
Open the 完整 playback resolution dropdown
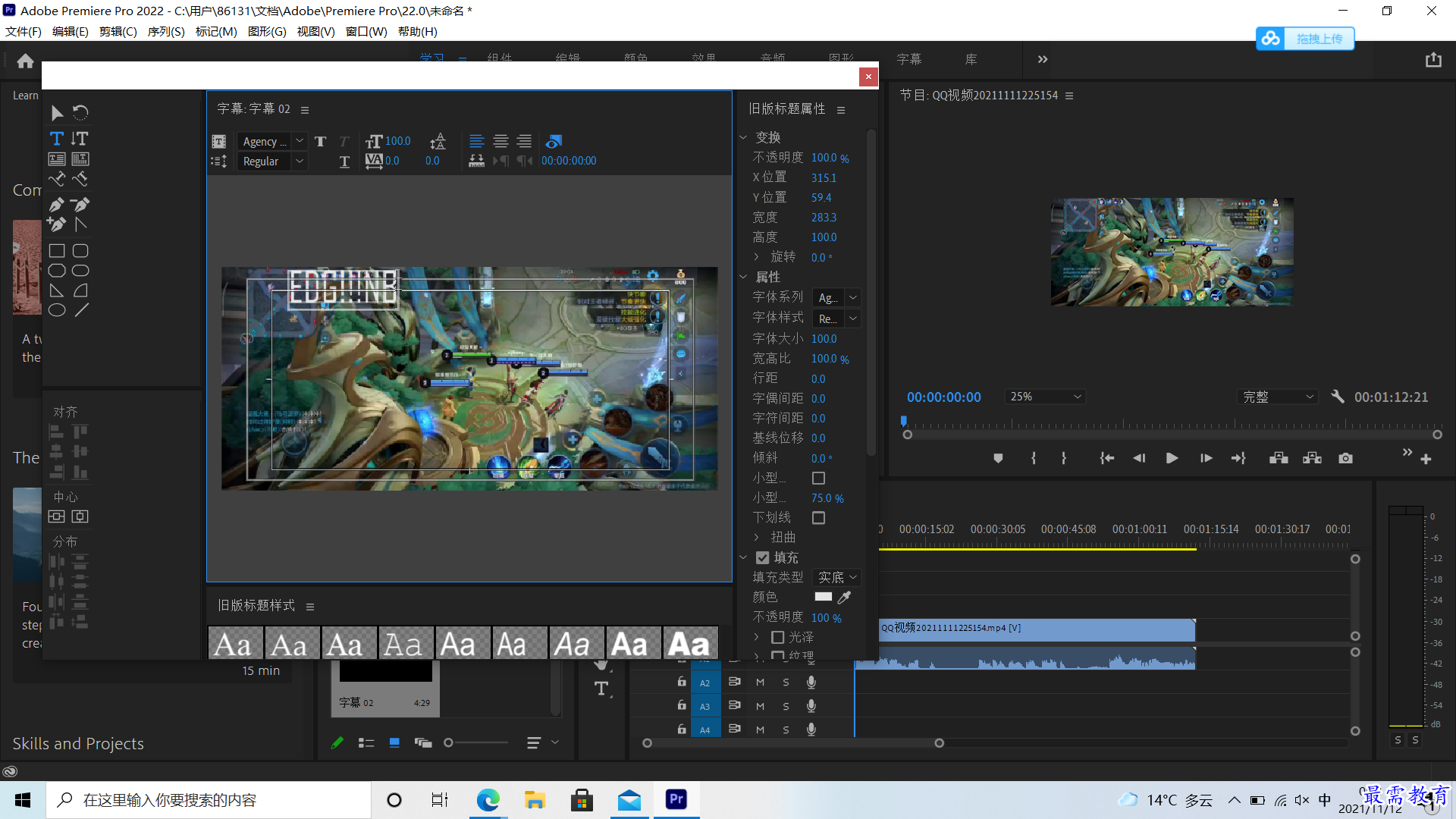point(1278,397)
